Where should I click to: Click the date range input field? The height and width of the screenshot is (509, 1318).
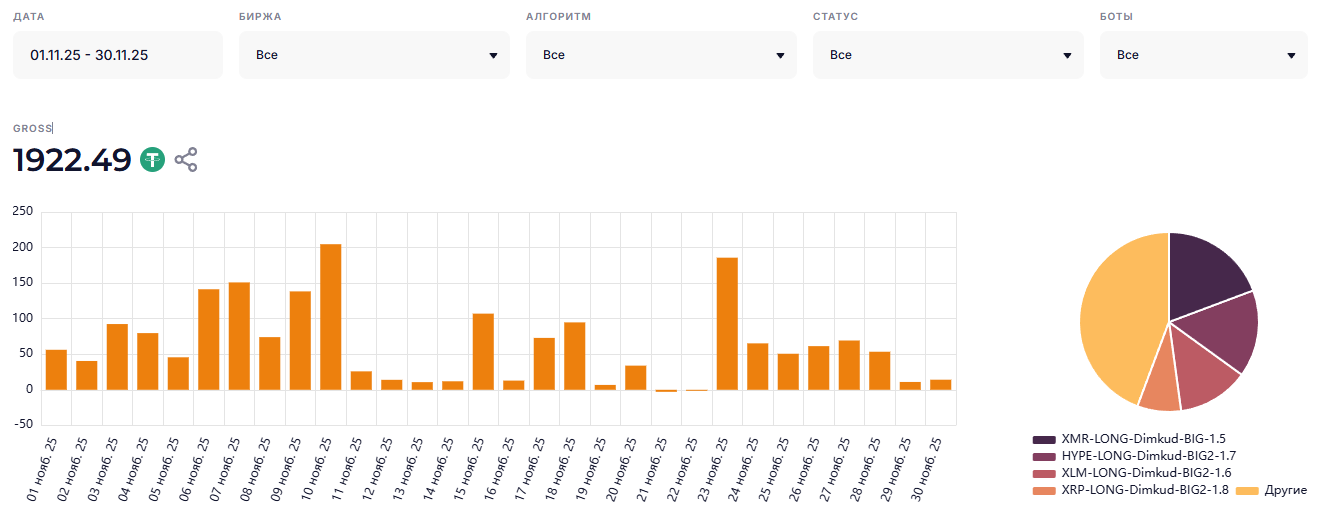[117, 55]
